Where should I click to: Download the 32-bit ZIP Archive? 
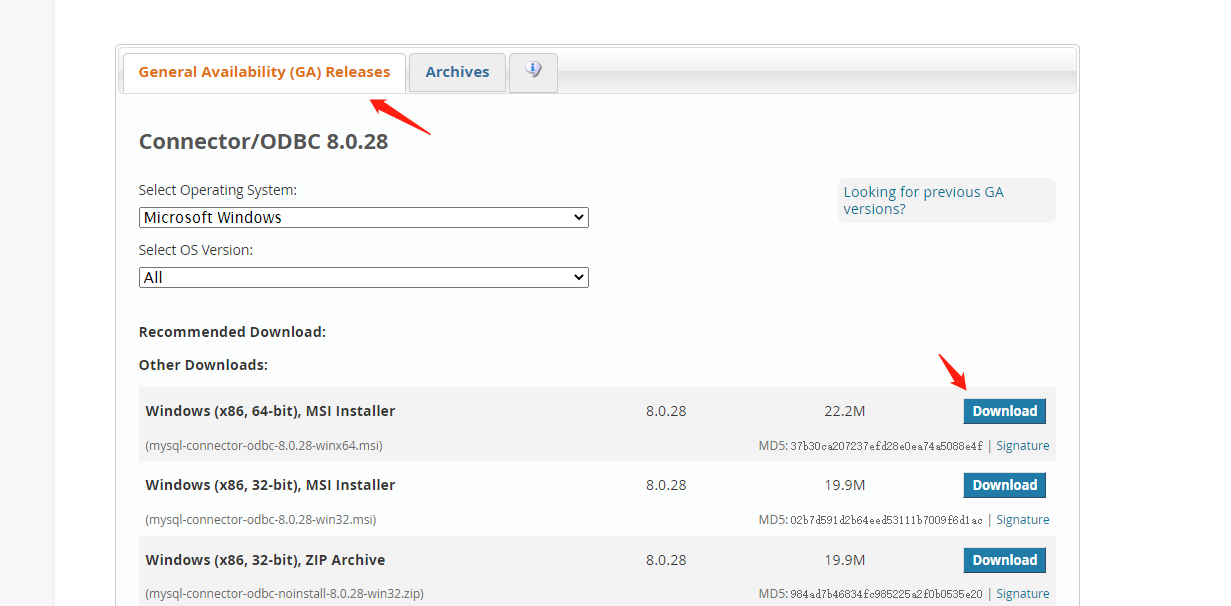(x=1005, y=560)
